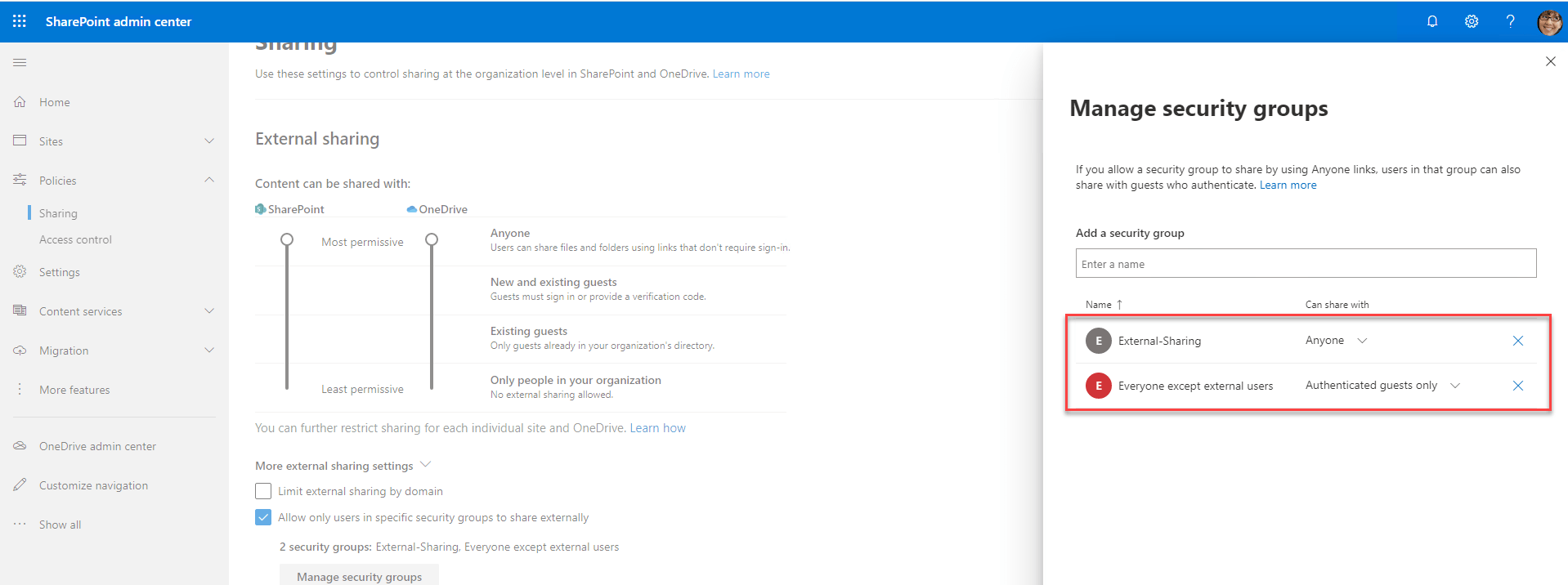Click the SharePoint admin center title

(119, 21)
